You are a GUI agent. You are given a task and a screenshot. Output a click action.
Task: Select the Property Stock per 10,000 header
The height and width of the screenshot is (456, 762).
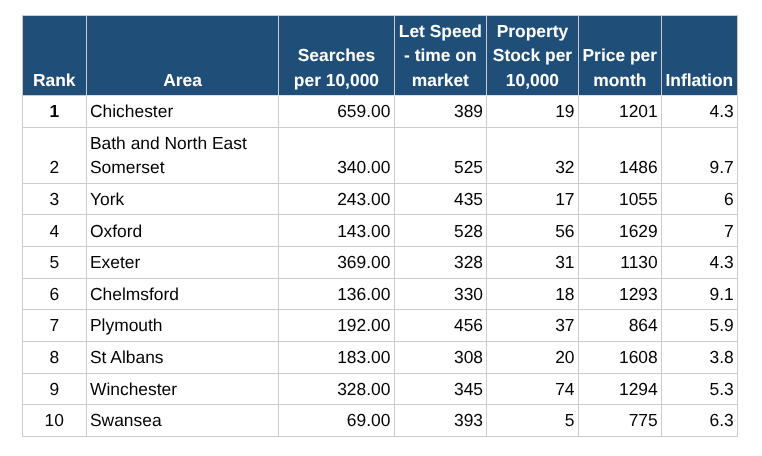point(532,56)
